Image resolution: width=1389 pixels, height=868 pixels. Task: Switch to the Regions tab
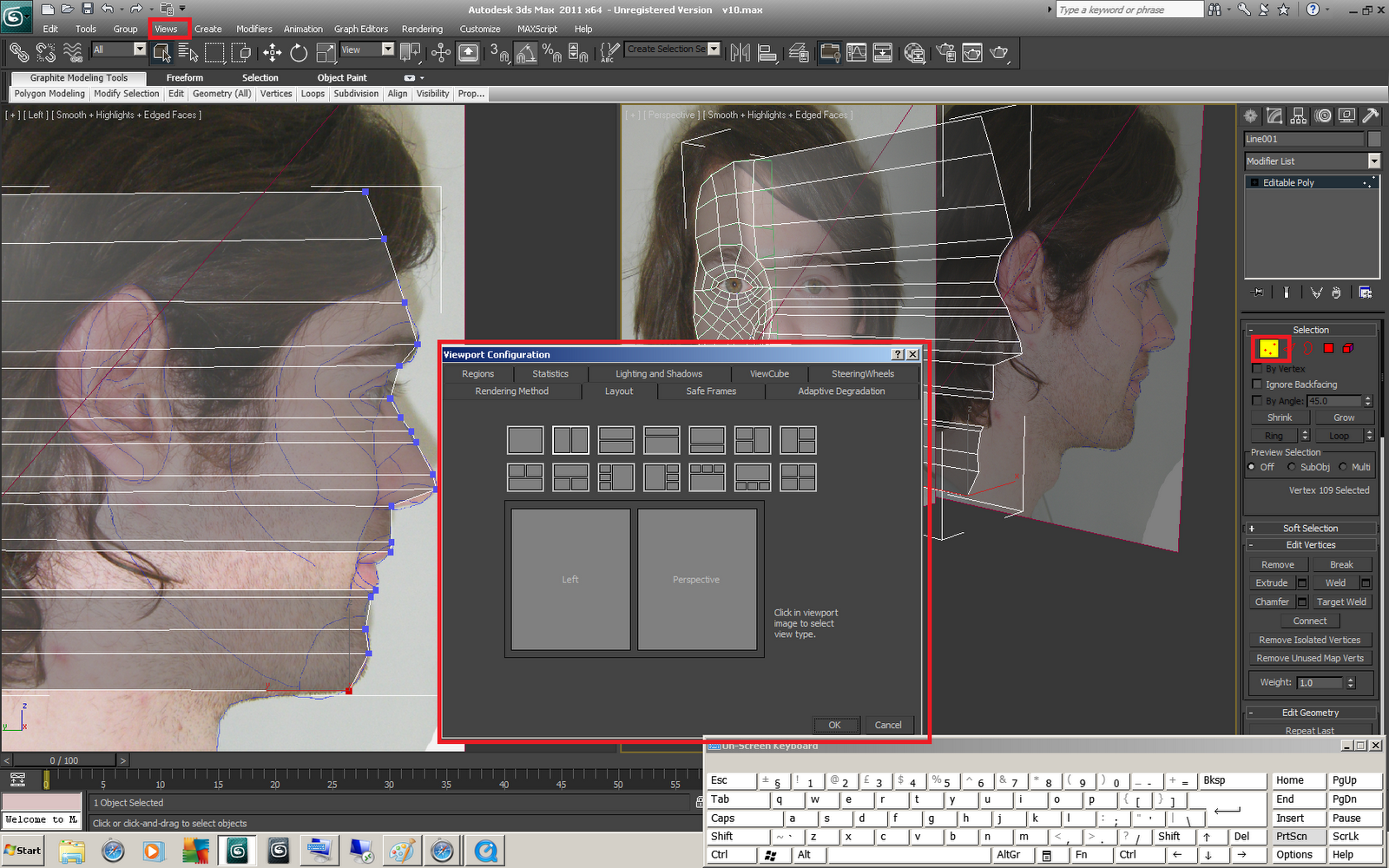pyautogui.click(x=477, y=374)
